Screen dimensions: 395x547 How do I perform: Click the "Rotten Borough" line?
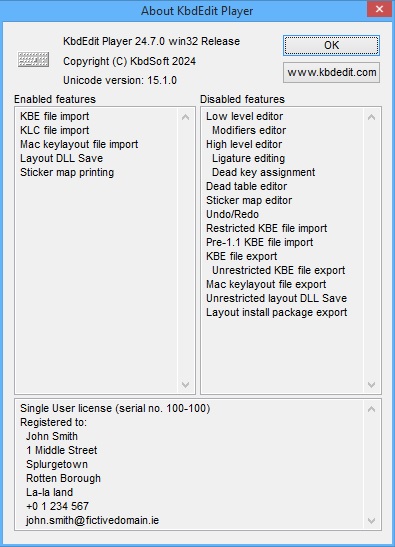tap(63, 478)
